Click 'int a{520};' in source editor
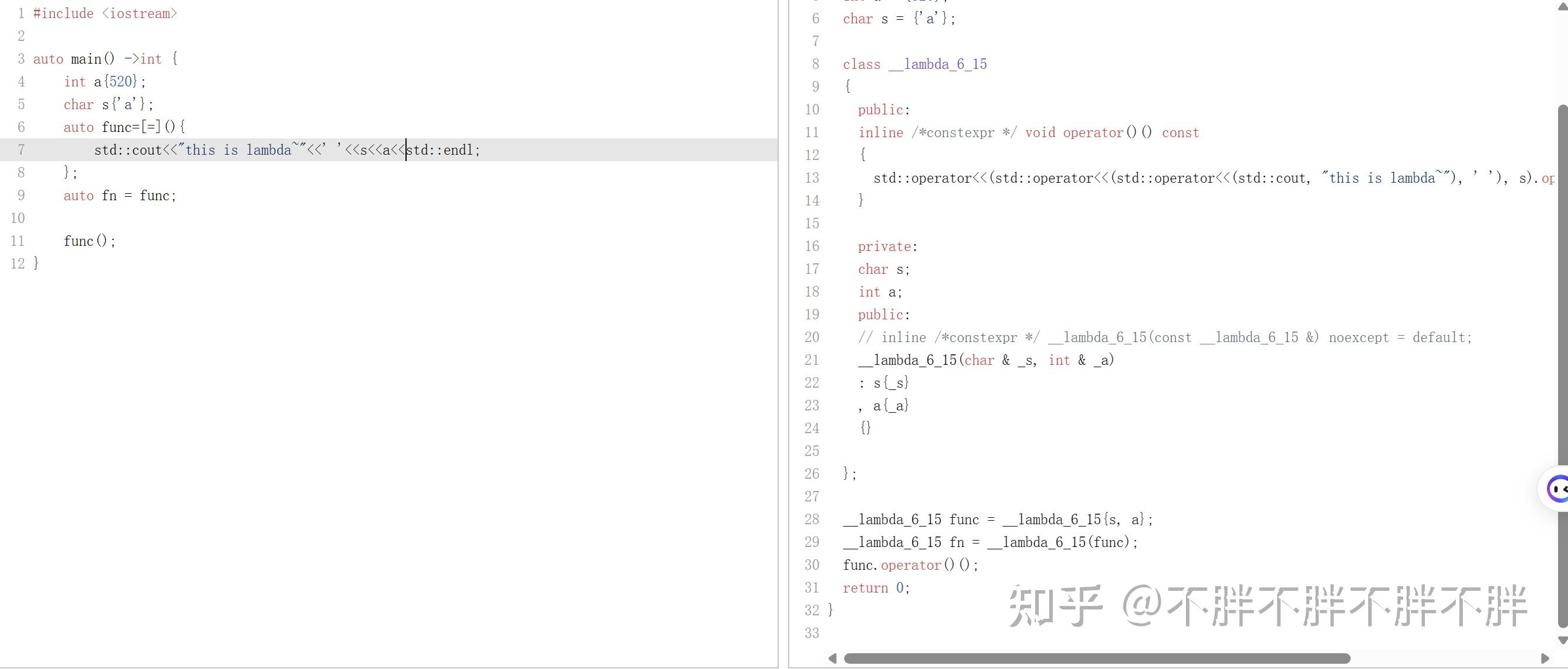 tap(105, 82)
